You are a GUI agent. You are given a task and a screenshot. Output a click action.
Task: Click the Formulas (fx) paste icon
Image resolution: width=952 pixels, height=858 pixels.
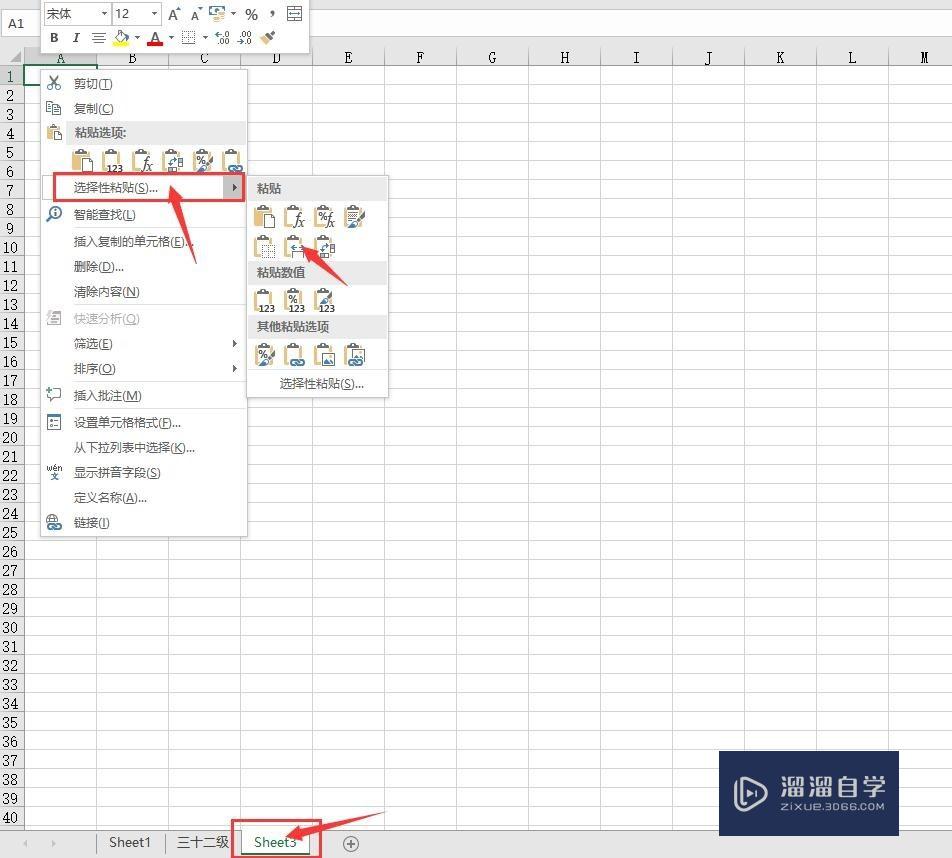[x=296, y=217]
